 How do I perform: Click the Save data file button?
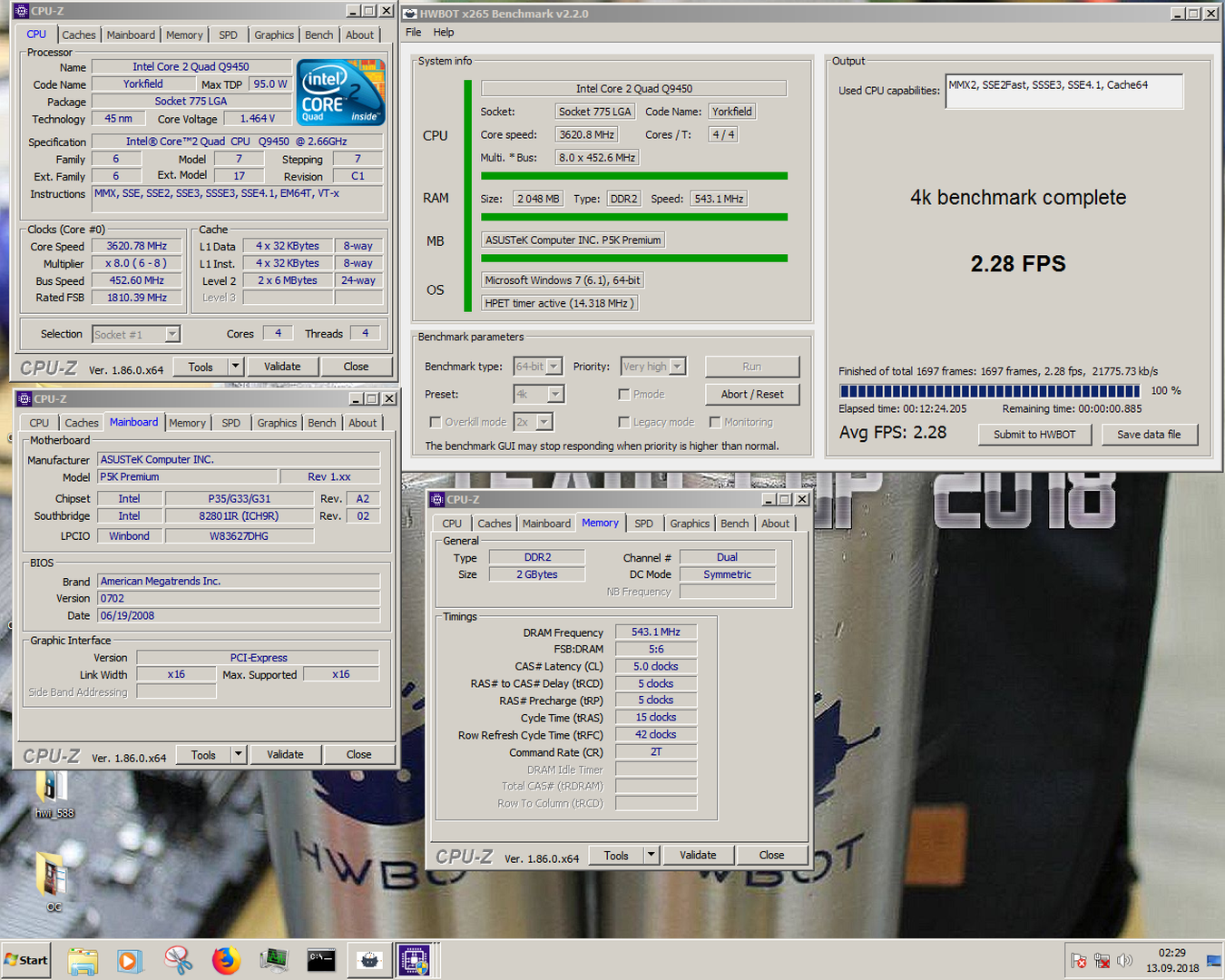(x=1149, y=435)
